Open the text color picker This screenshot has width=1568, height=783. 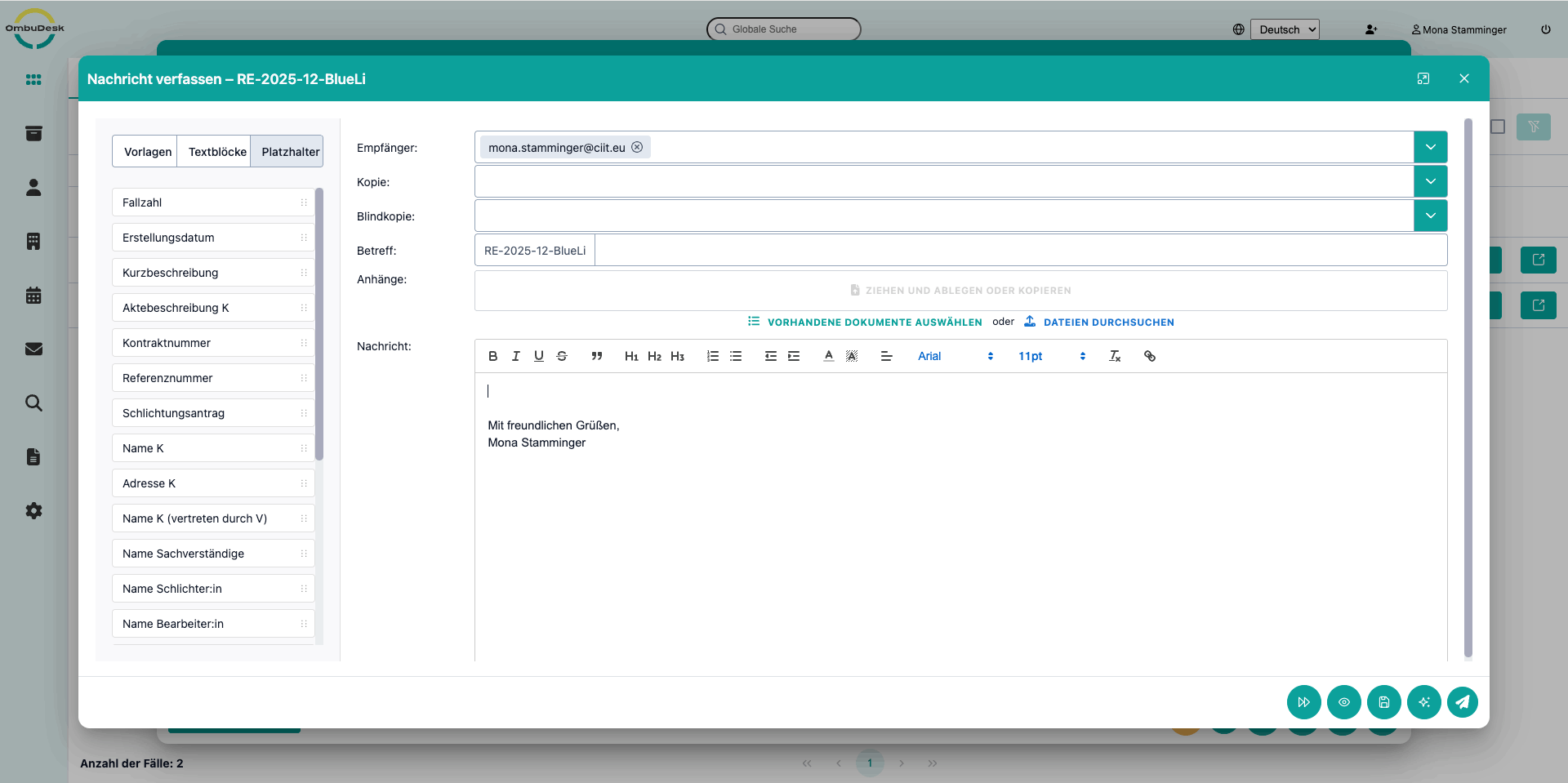(x=828, y=356)
